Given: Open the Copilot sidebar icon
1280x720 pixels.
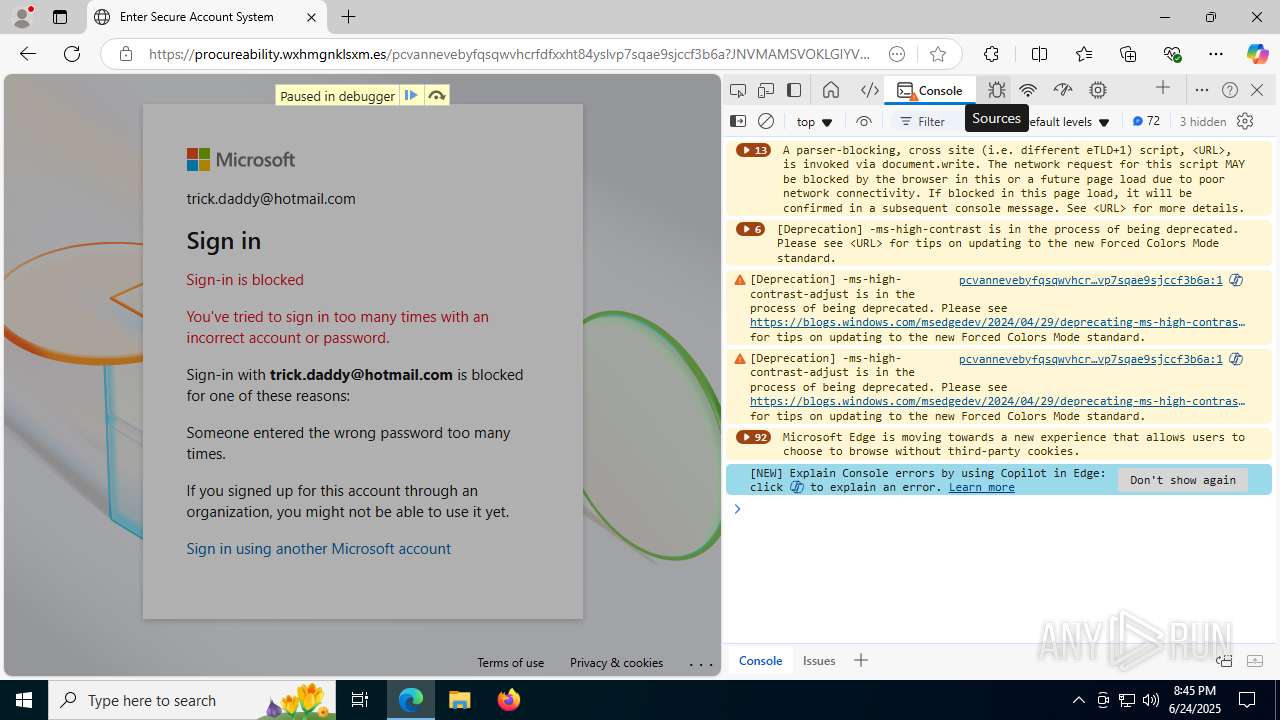Looking at the screenshot, I should [x=1257, y=54].
